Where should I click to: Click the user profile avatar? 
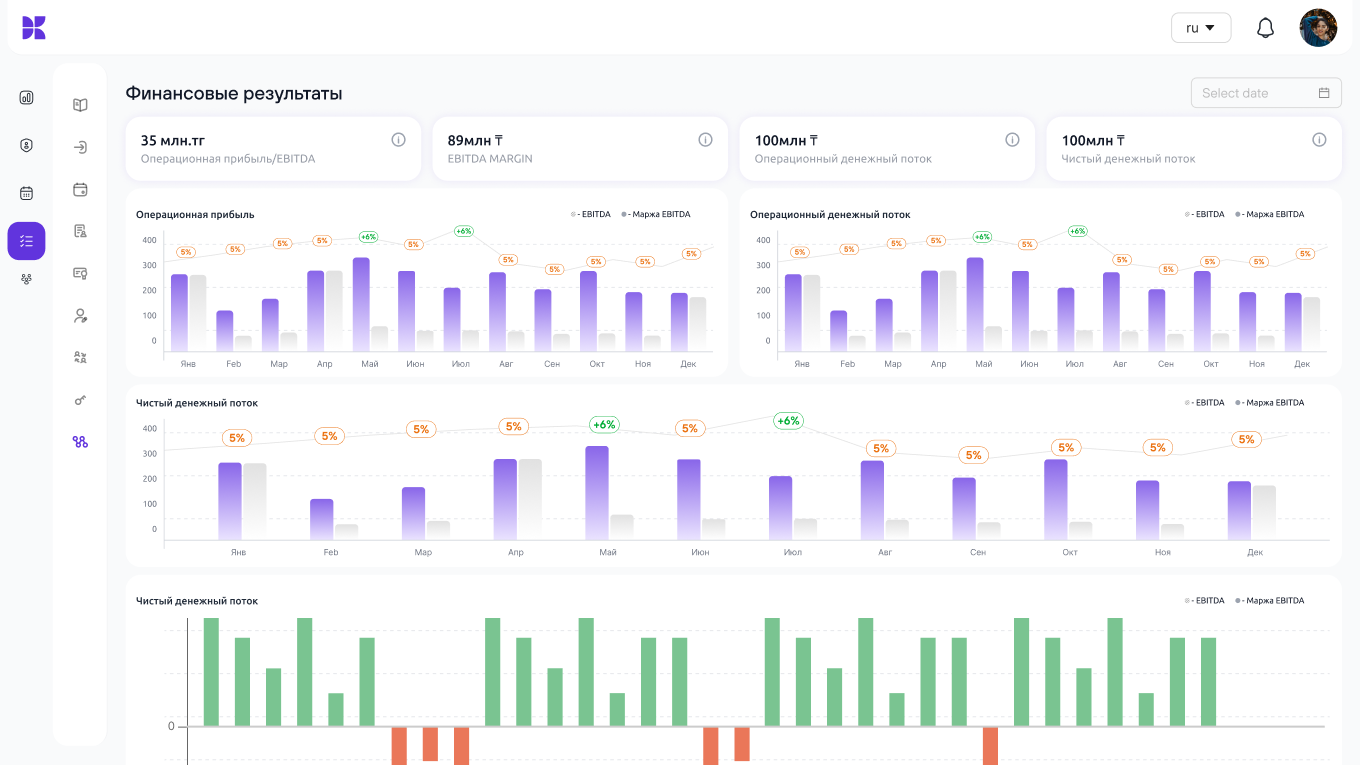pos(1318,28)
